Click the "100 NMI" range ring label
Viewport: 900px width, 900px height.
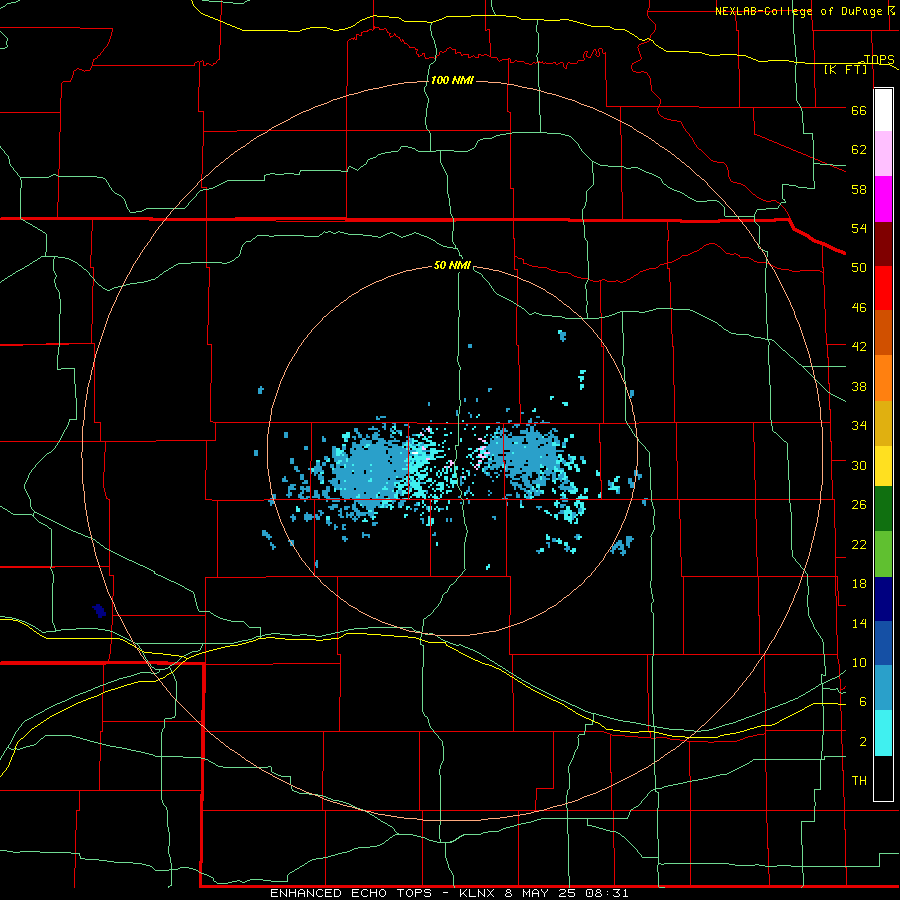point(452,80)
